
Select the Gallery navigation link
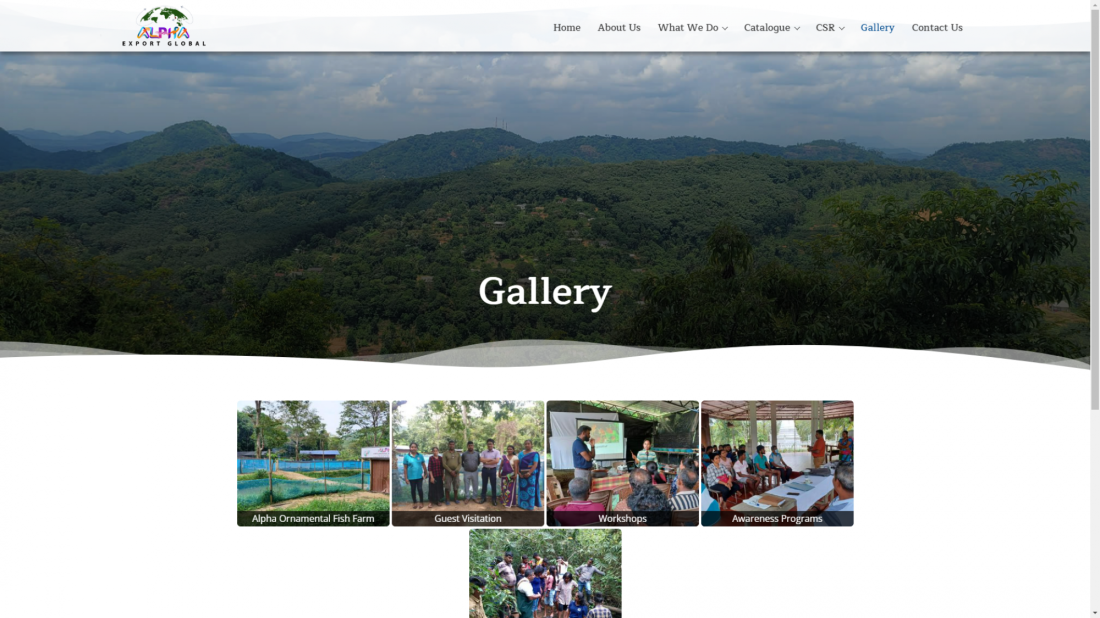click(x=877, y=28)
